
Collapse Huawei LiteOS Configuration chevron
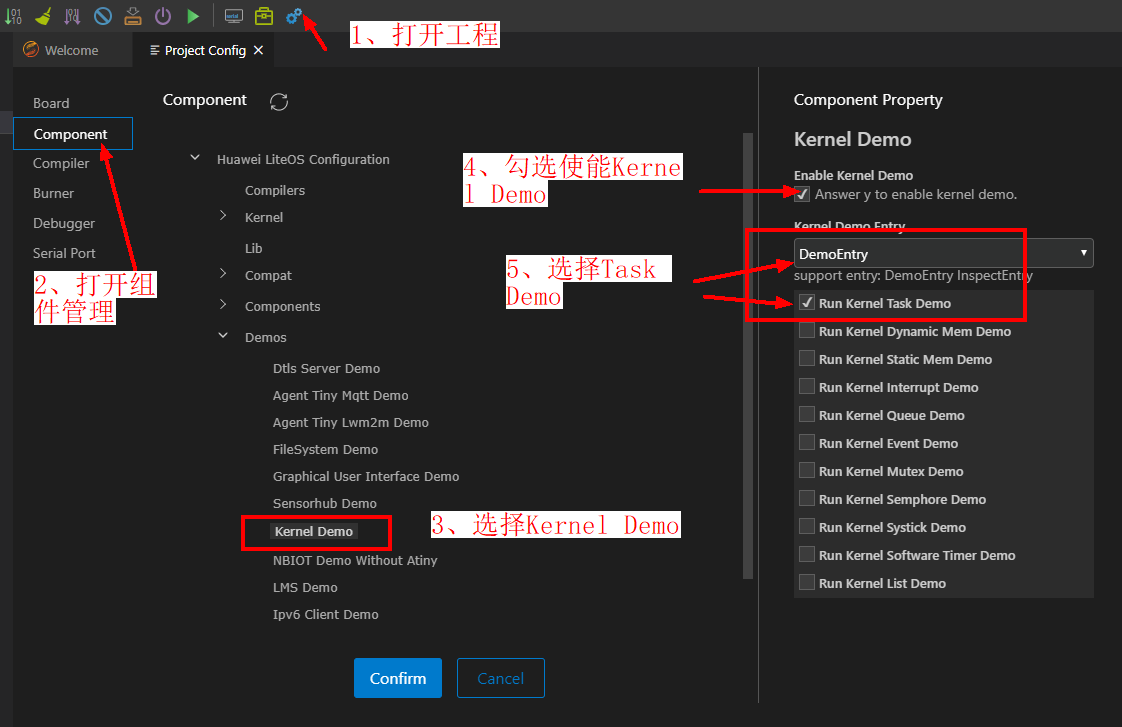click(195, 157)
